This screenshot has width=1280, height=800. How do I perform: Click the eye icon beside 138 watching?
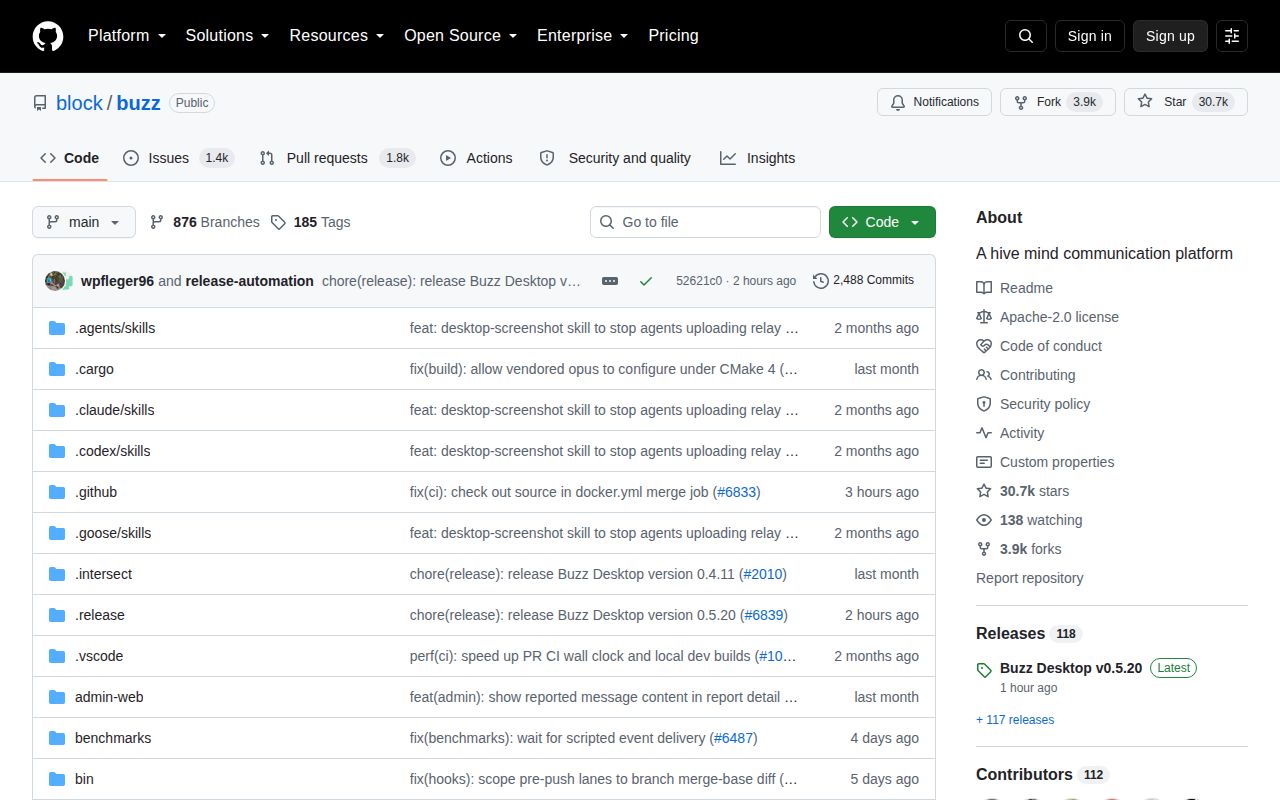pyautogui.click(x=984, y=520)
